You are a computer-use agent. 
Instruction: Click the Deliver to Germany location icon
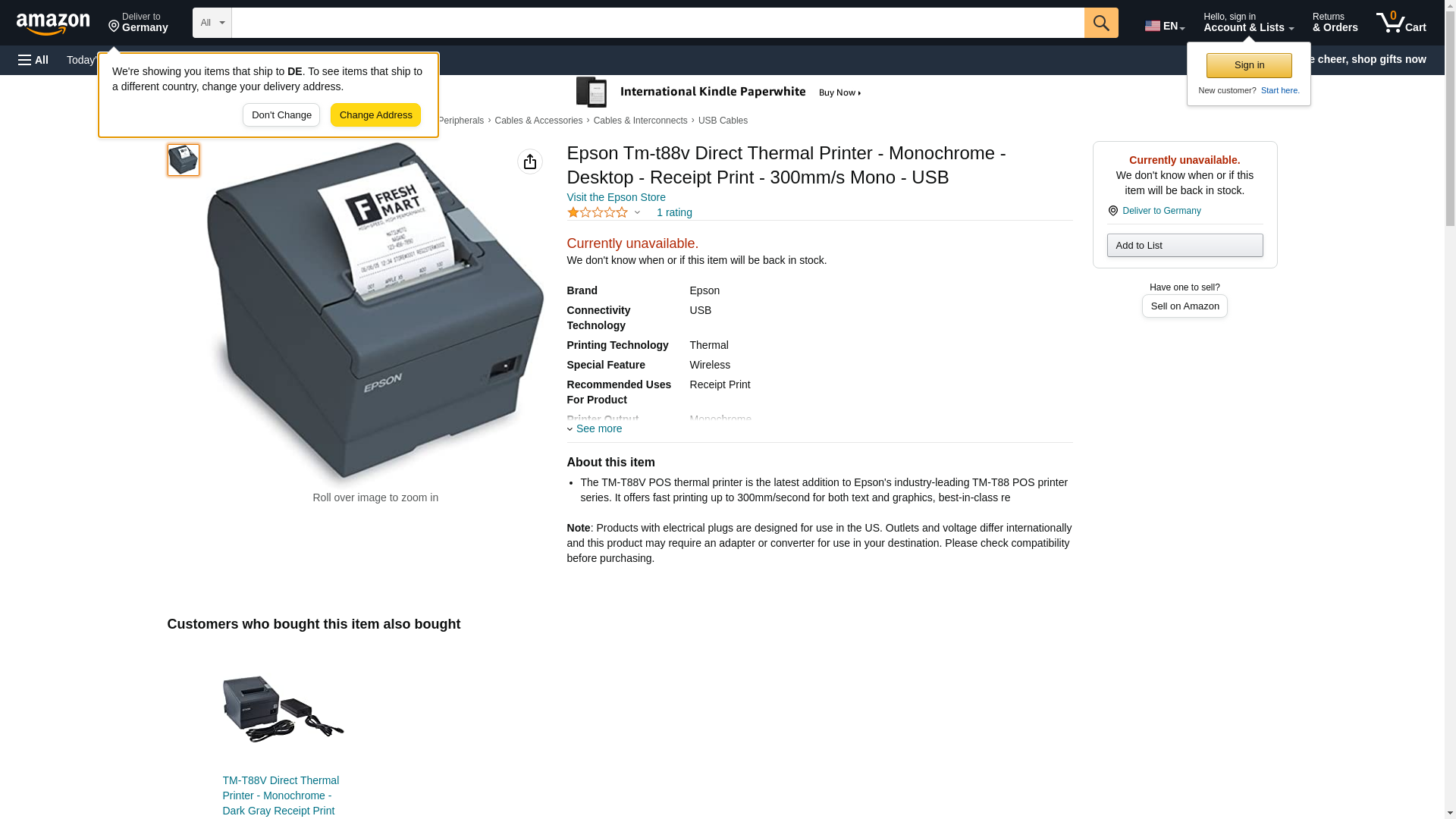coord(1112,211)
